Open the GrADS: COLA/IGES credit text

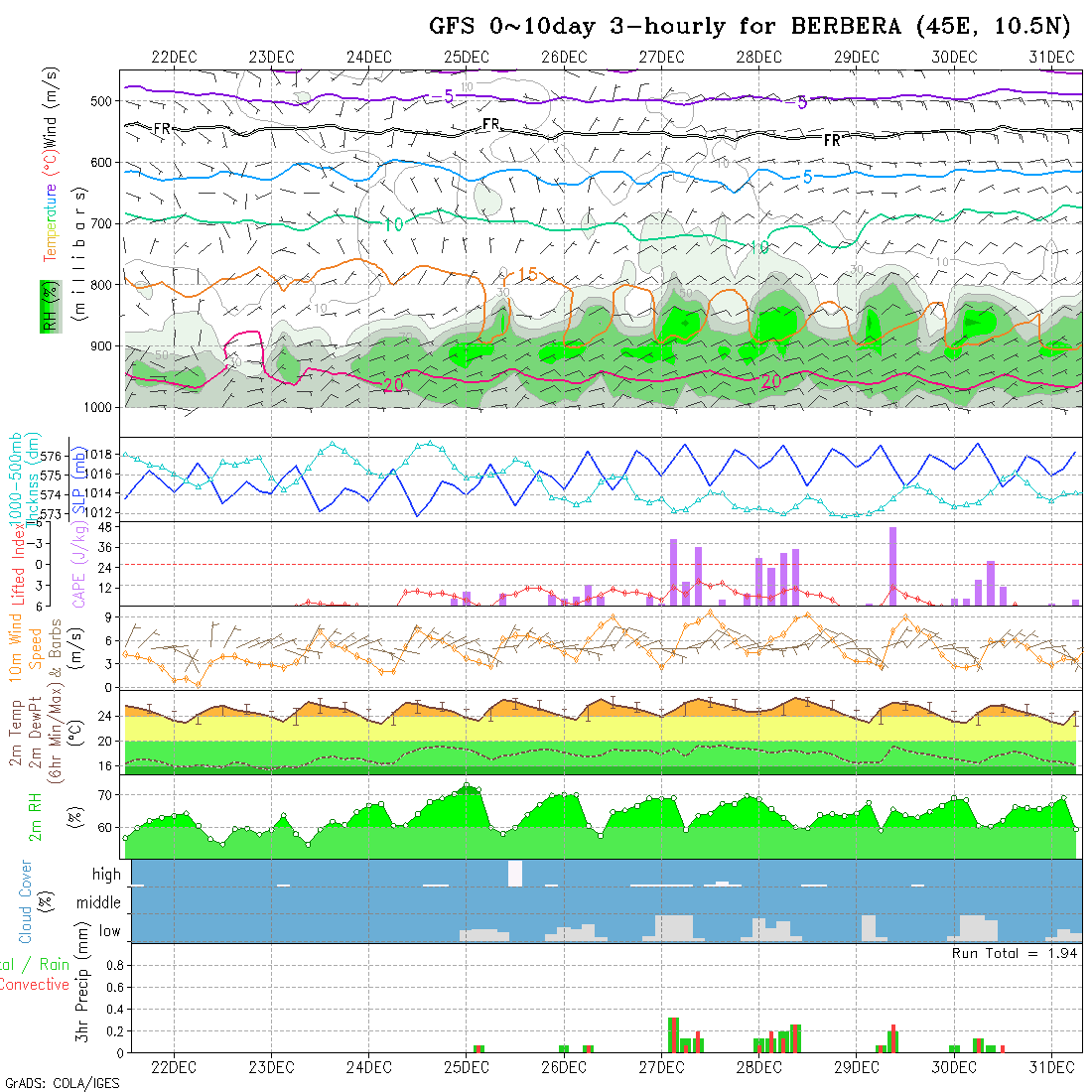coord(62,1083)
